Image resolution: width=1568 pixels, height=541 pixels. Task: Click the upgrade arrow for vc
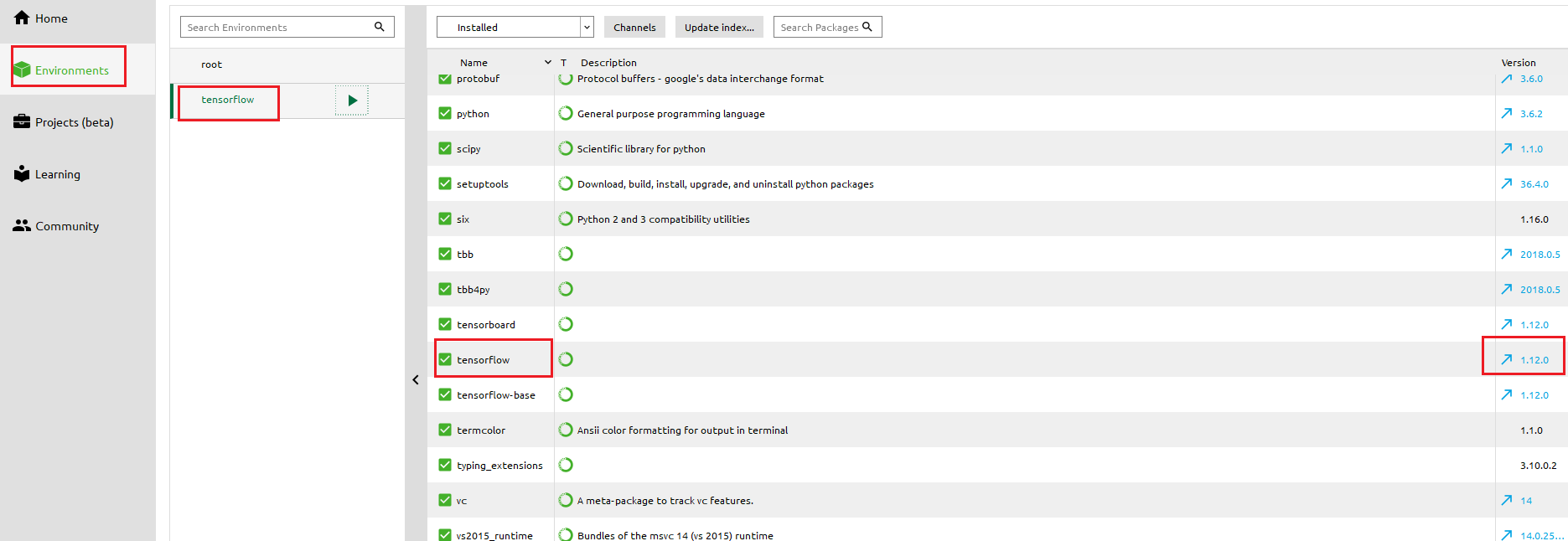1507,500
